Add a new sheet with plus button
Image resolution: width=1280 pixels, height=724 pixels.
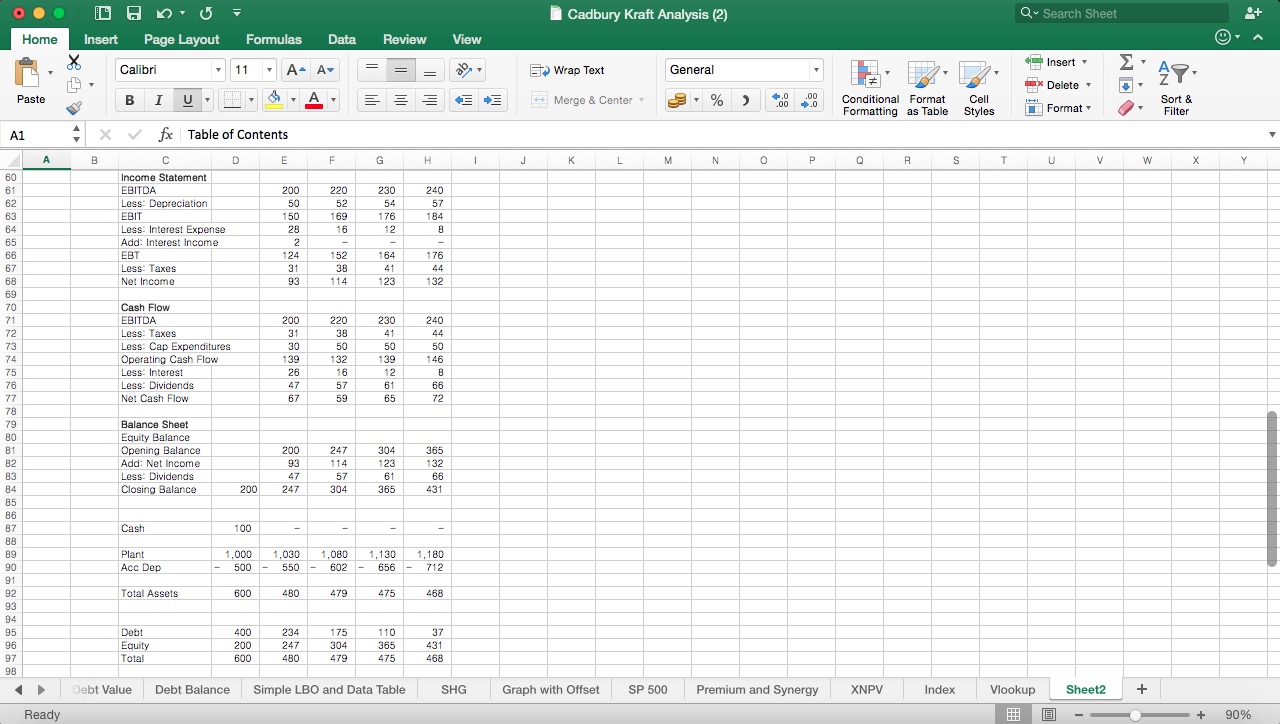tap(1141, 689)
